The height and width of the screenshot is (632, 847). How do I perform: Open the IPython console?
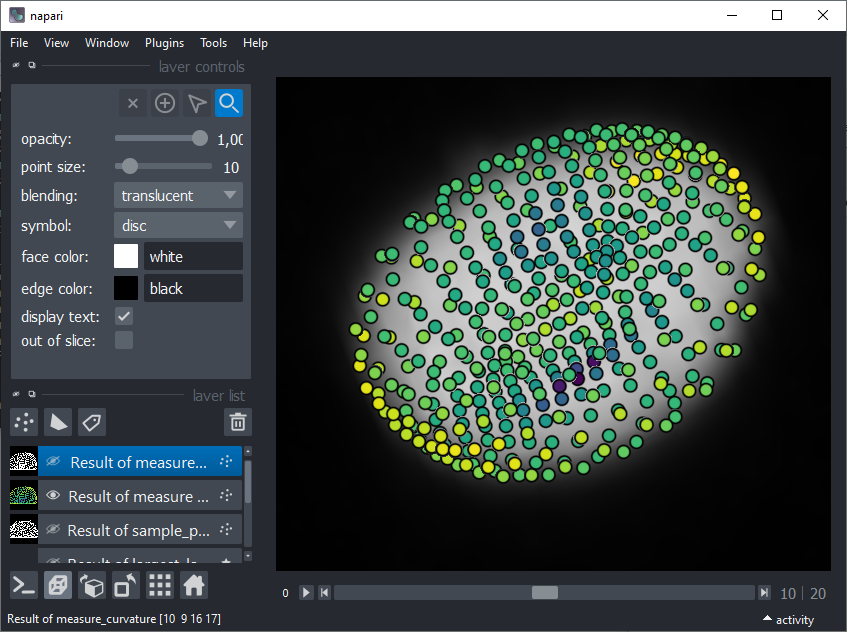tap(23, 585)
